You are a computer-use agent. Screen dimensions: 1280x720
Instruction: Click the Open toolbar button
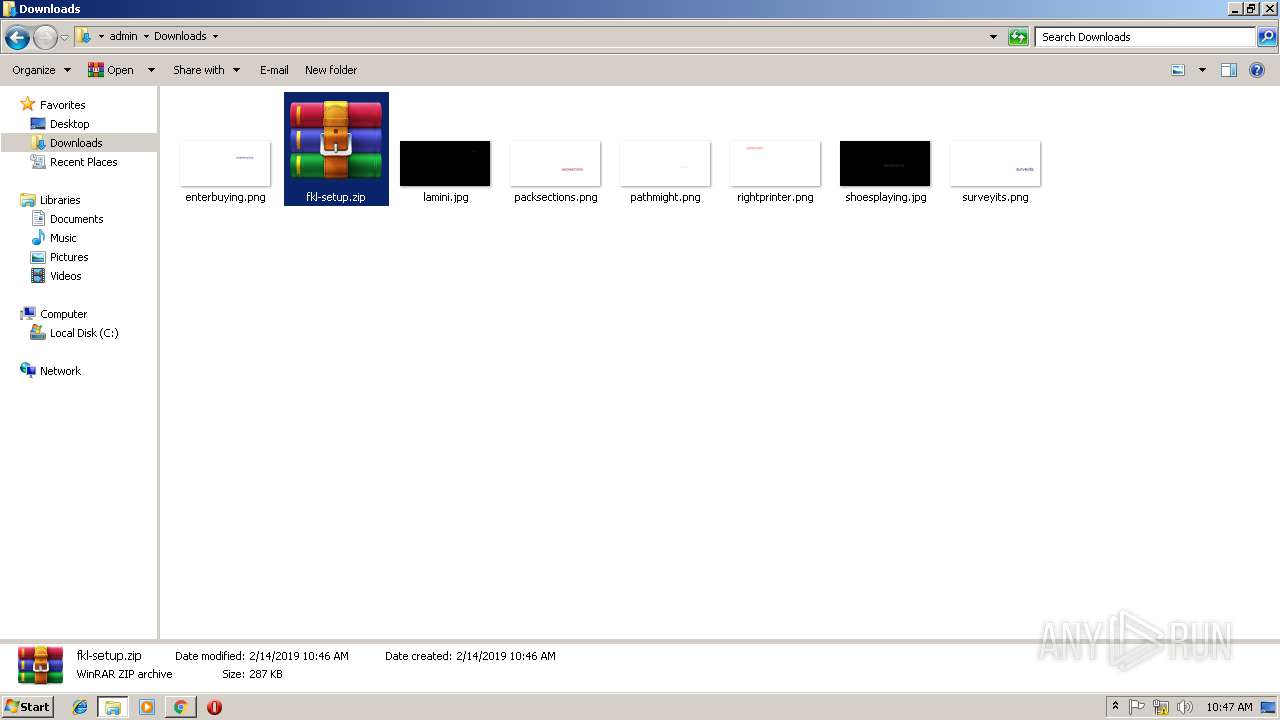tap(111, 70)
